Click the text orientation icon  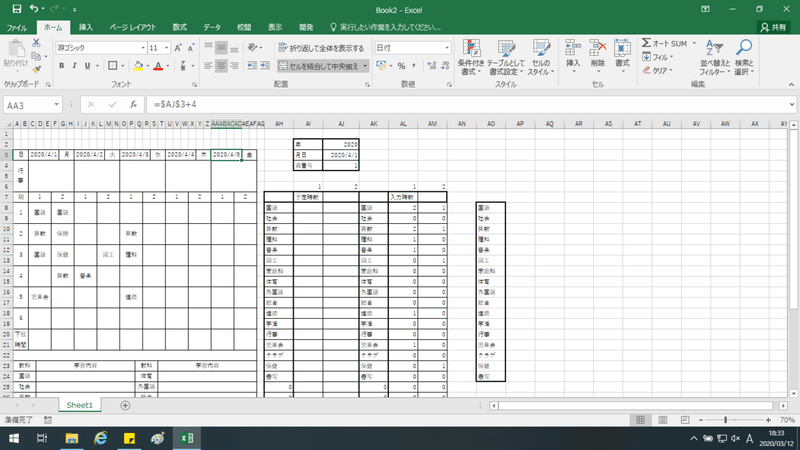point(253,47)
